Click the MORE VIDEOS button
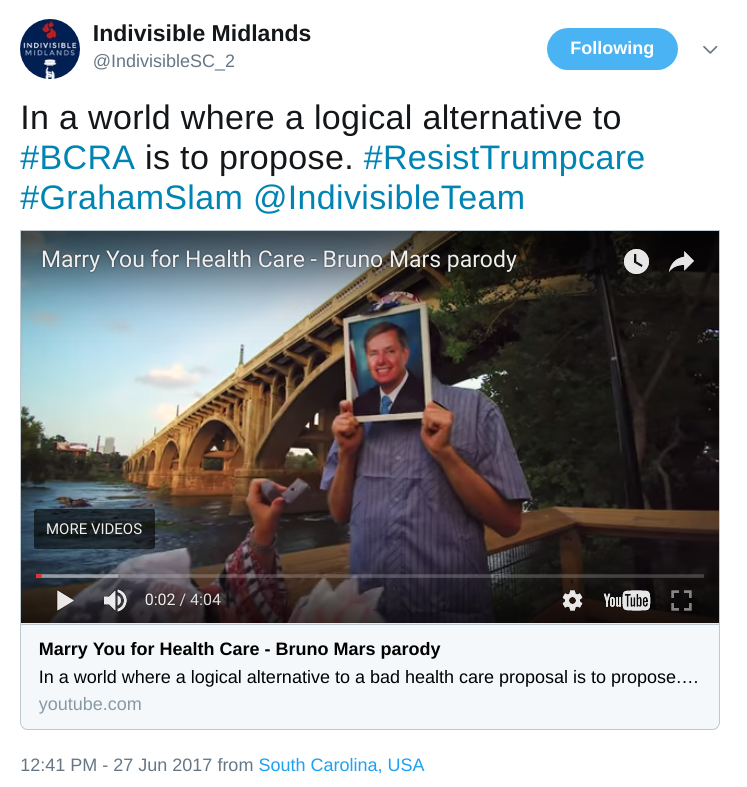The image size is (747, 787). click(94, 529)
